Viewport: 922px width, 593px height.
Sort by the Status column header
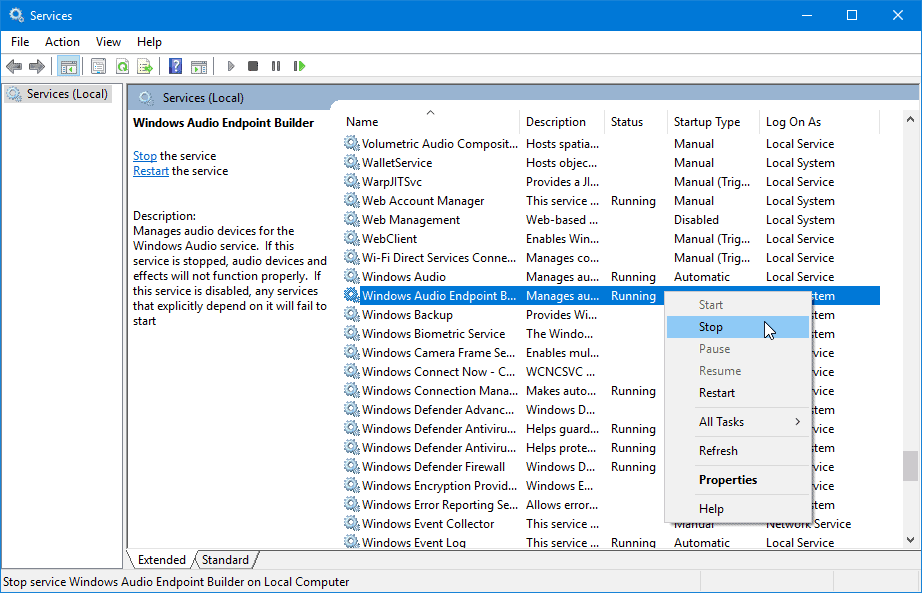(x=636, y=121)
